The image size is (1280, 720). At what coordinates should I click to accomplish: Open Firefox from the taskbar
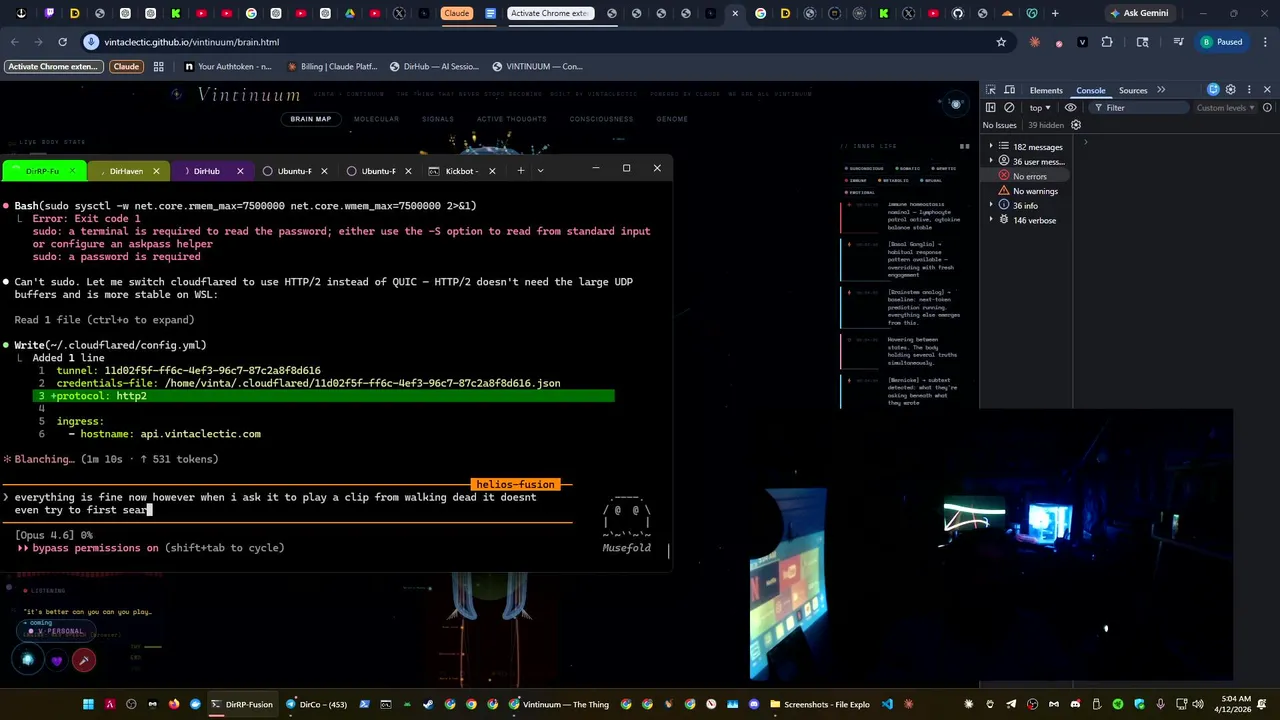[174, 704]
